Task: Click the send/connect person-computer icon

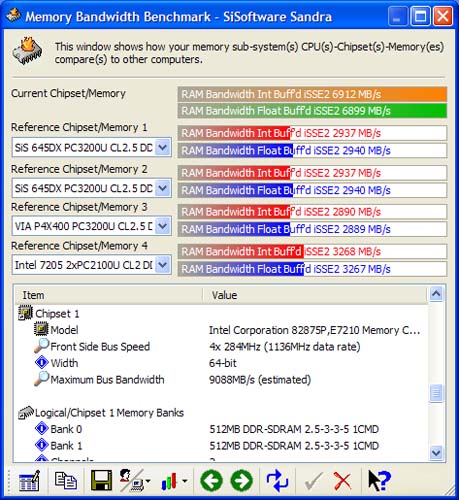Action: click(x=131, y=480)
